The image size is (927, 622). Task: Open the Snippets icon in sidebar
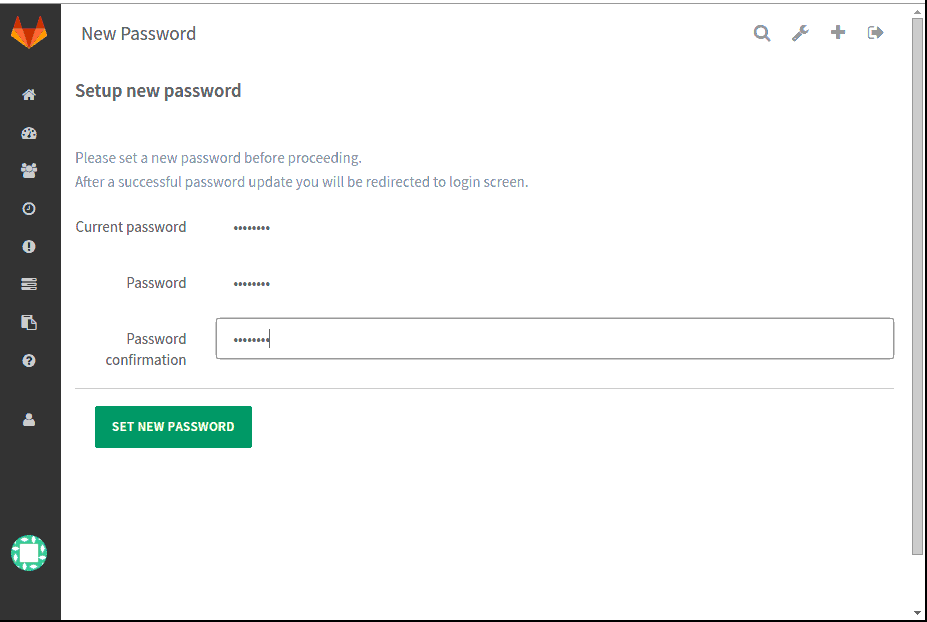(29, 322)
